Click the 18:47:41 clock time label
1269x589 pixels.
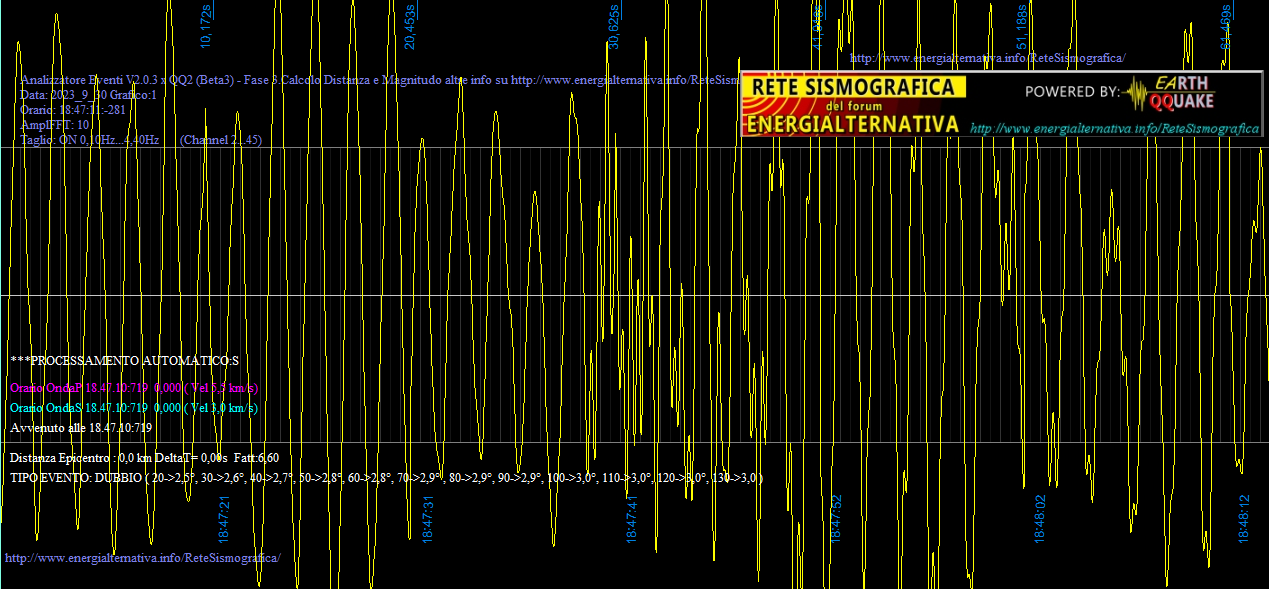pos(632,519)
